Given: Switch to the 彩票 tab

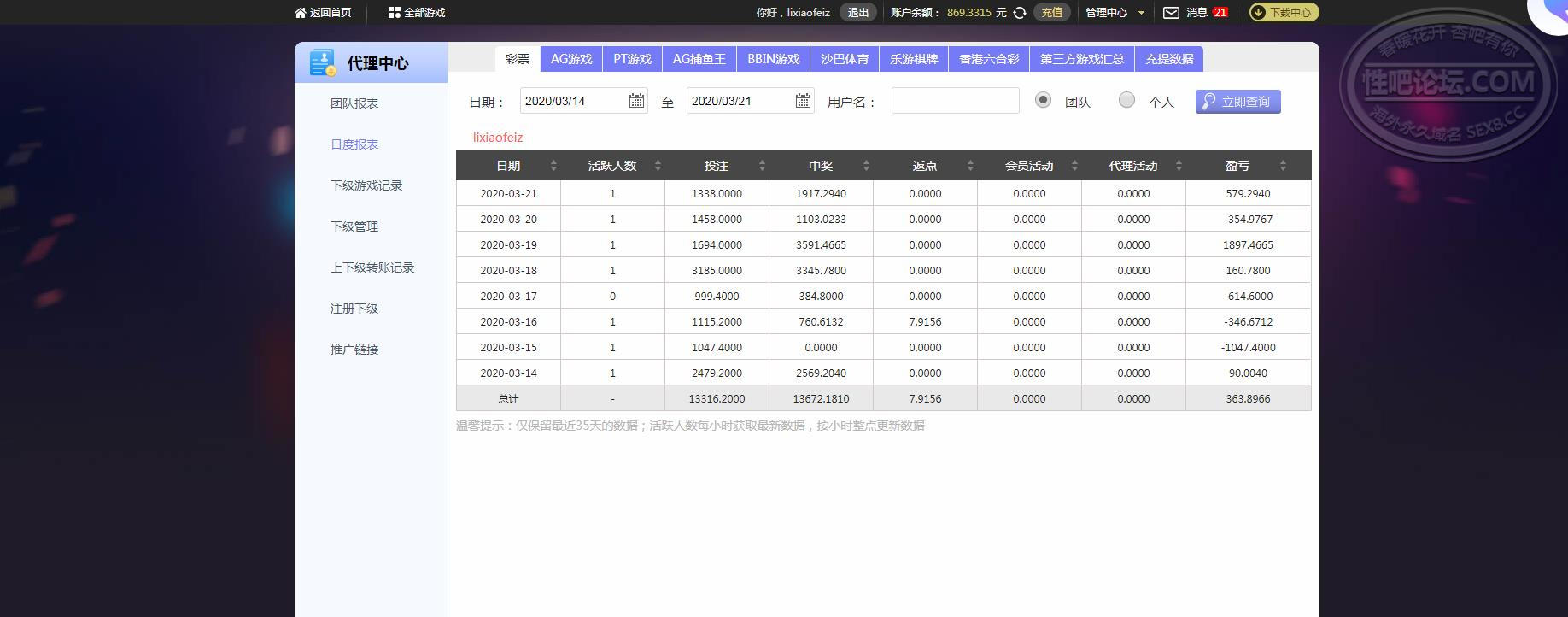Looking at the screenshot, I should coord(518,59).
